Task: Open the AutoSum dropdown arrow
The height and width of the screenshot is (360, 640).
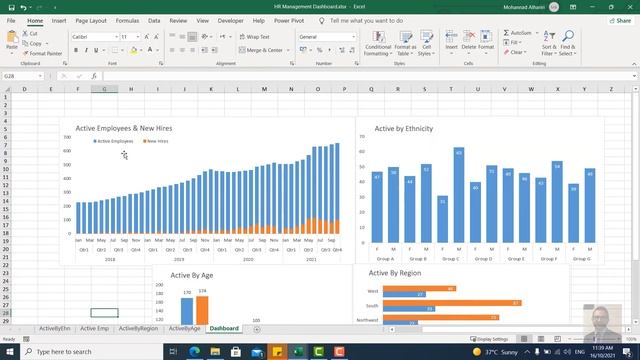Action: point(537,33)
